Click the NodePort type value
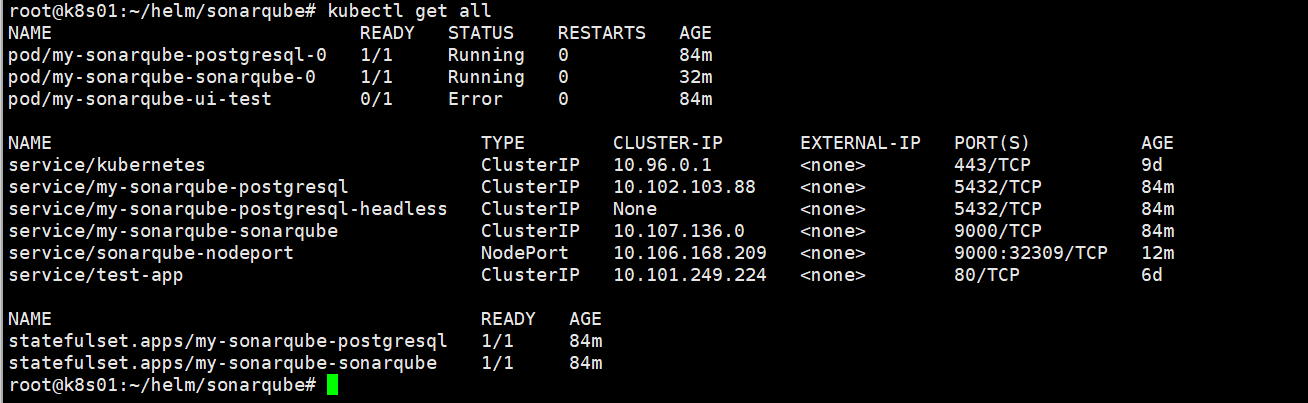Image resolution: width=1308 pixels, height=403 pixels. click(524, 253)
